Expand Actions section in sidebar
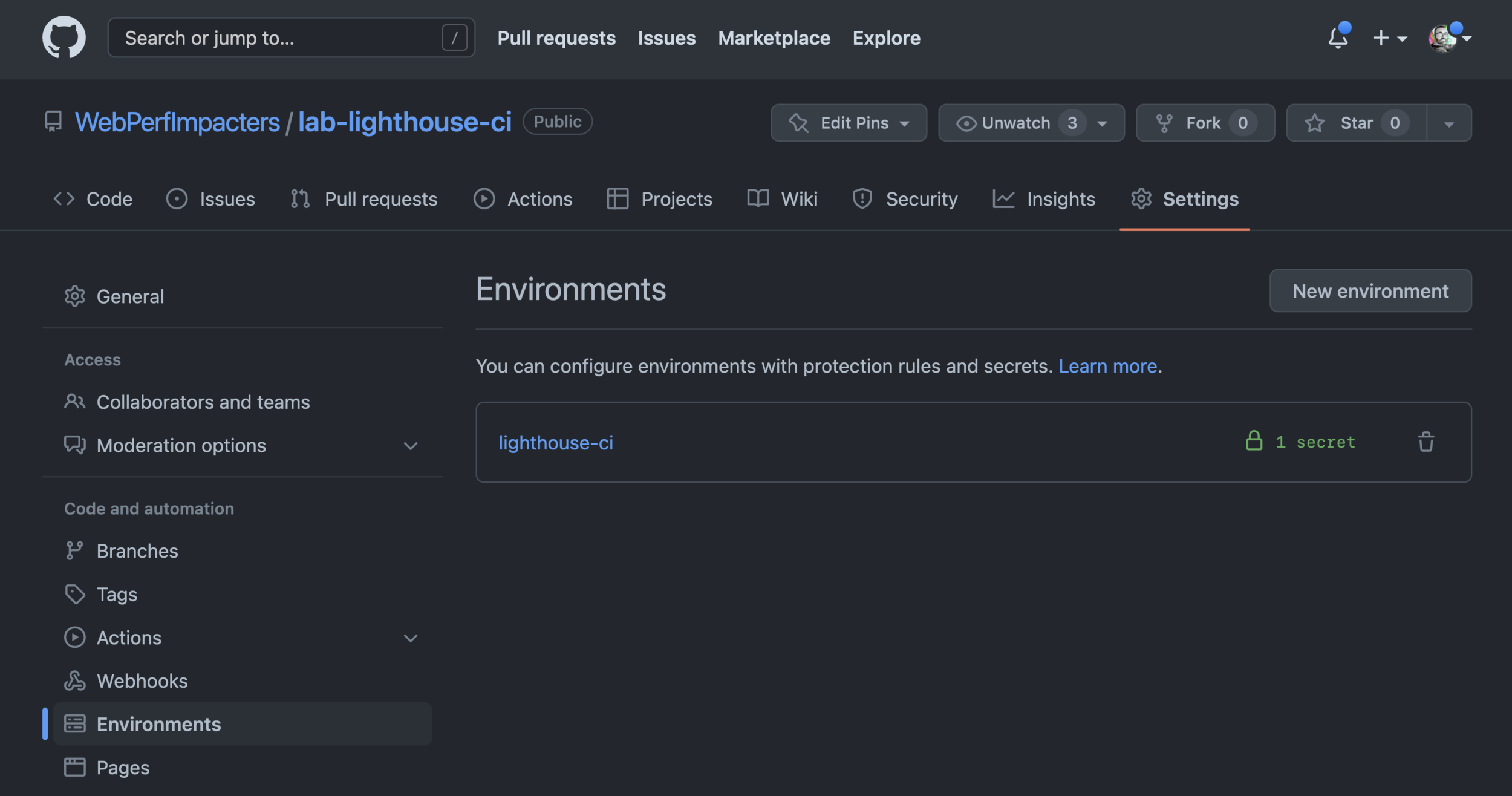The height and width of the screenshot is (796, 1512). click(x=411, y=638)
